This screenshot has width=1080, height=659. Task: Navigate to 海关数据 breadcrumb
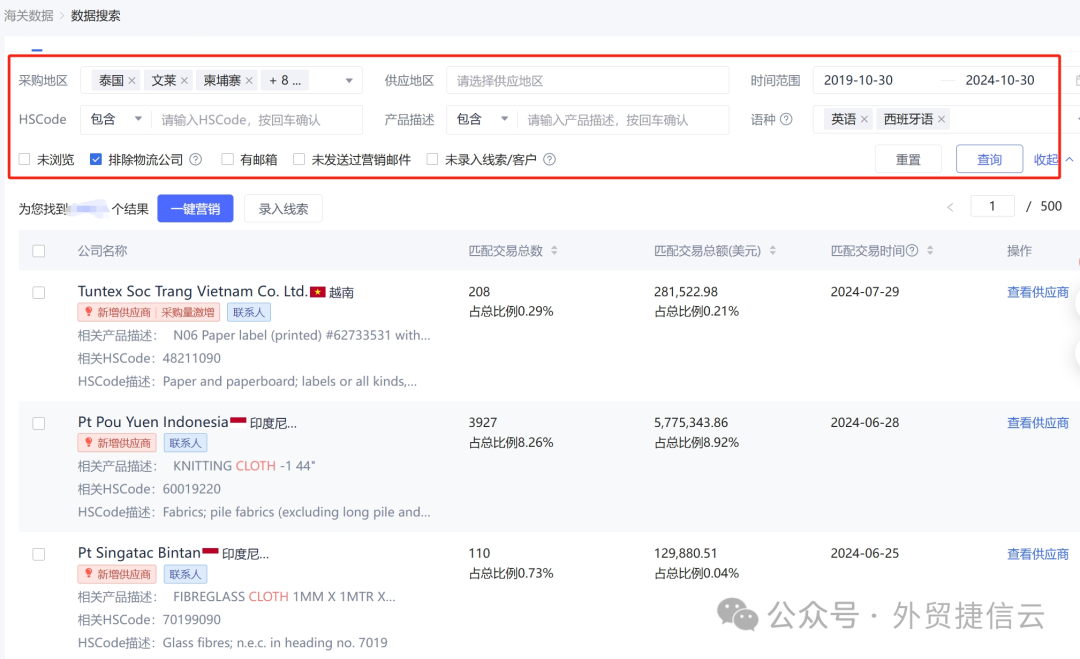pos(27,15)
